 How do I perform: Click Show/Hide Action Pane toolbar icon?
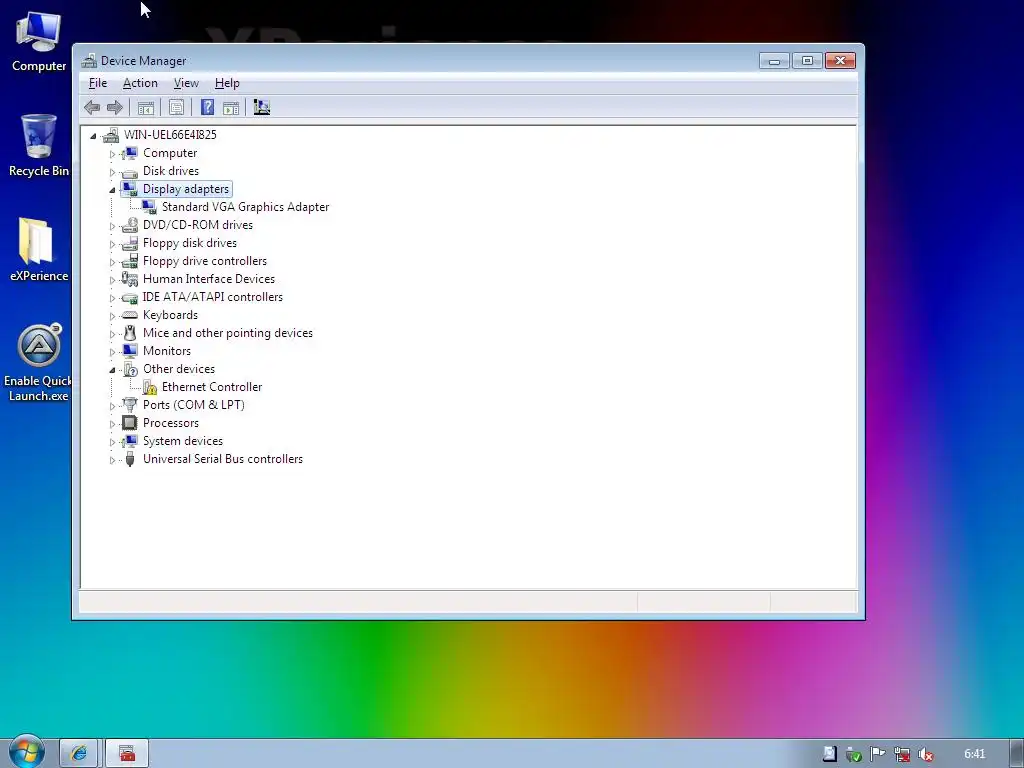click(x=231, y=108)
